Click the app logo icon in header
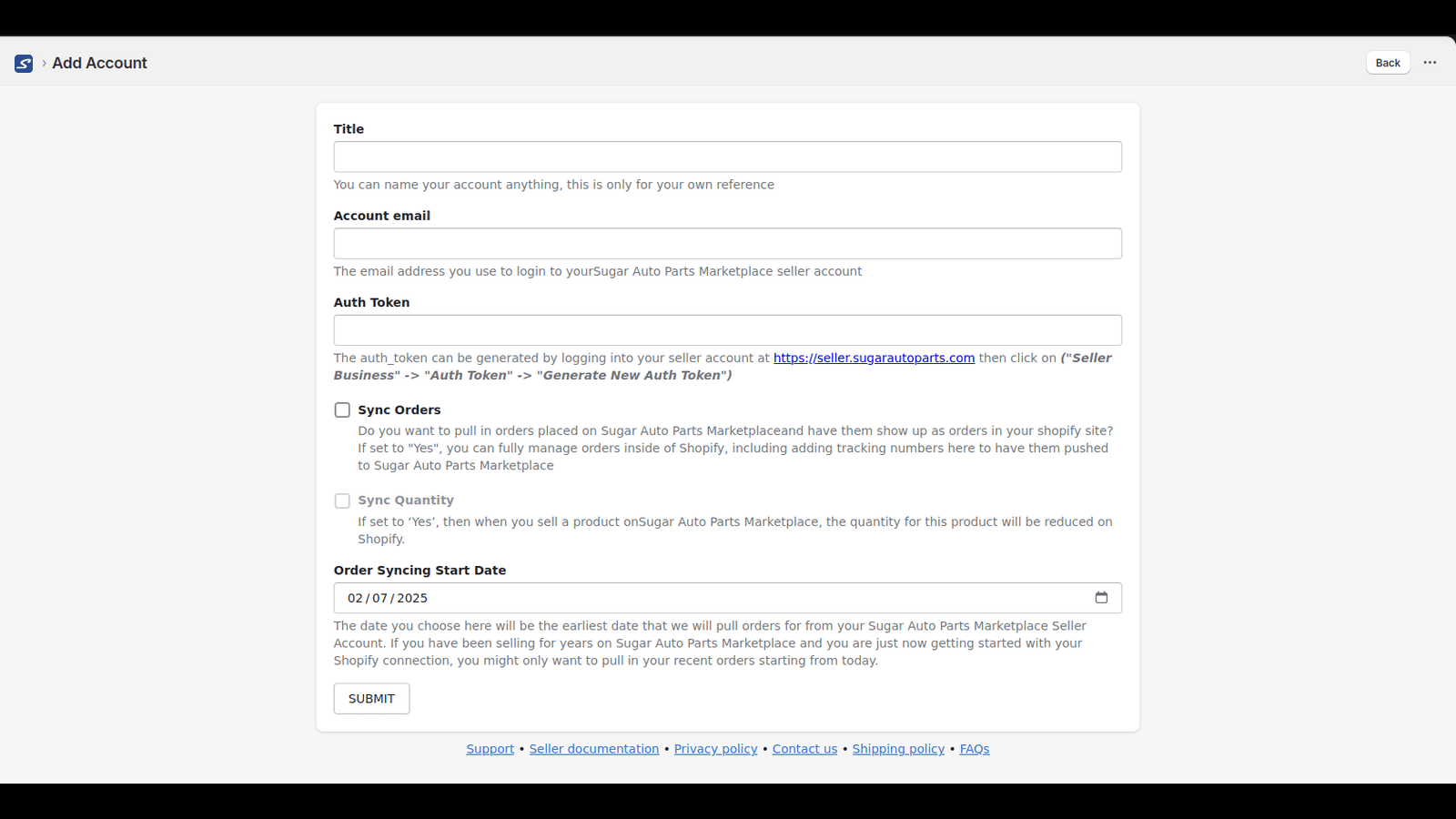 [24, 63]
